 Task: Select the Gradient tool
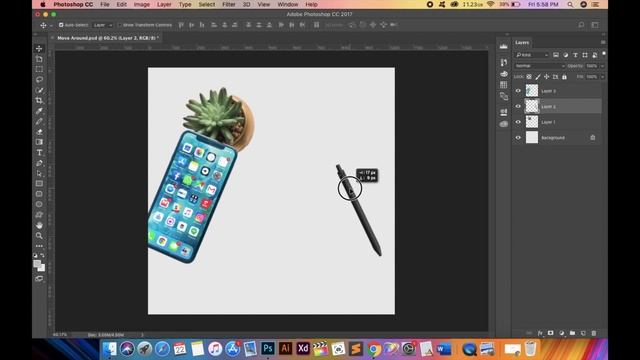point(39,142)
